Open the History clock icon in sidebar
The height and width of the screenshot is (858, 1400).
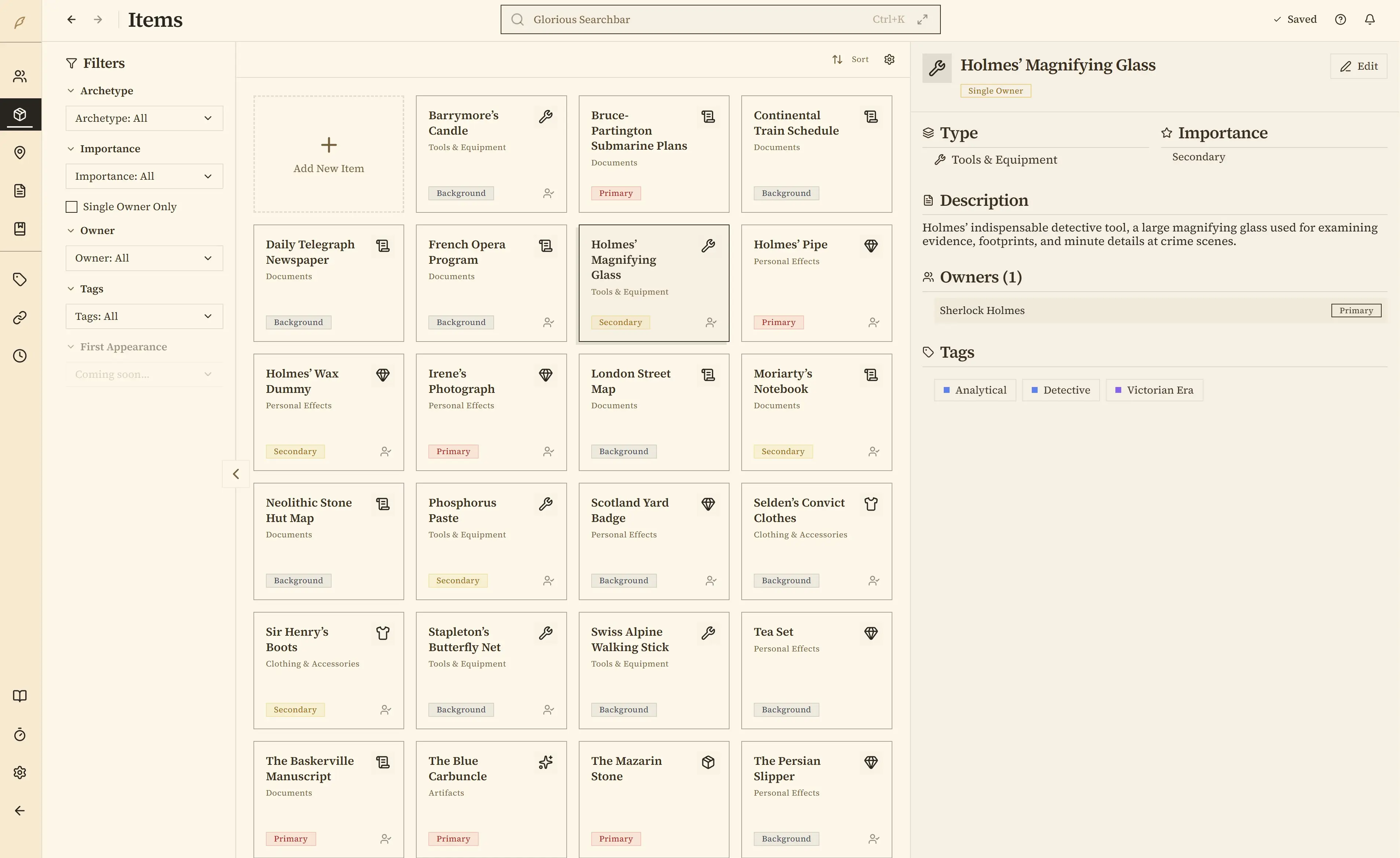[21, 356]
